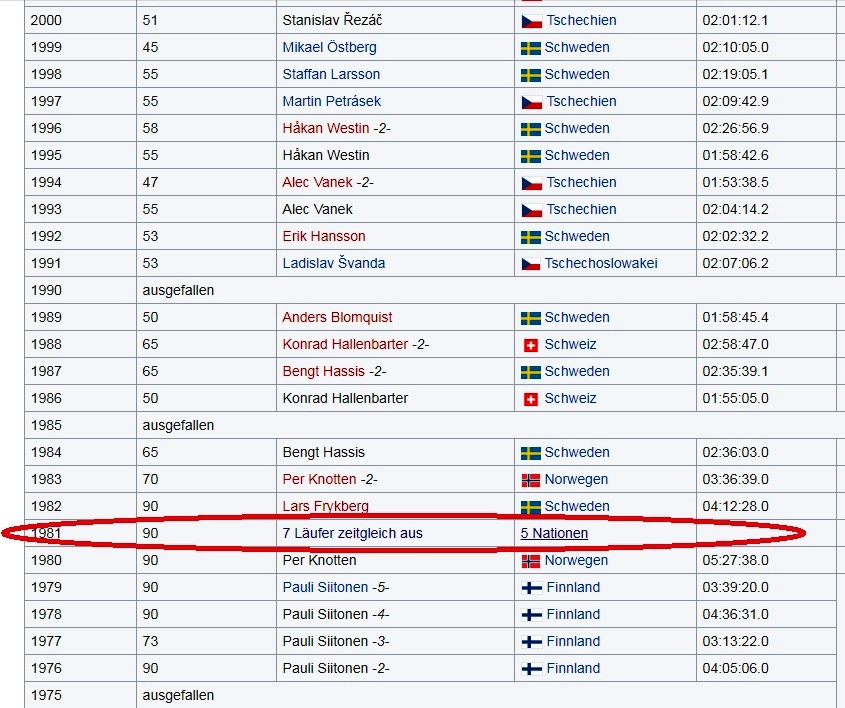
Task: Click the Czechoslovakia flag icon in the 1991 row
Action: pyautogui.click(x=531, y=264)
